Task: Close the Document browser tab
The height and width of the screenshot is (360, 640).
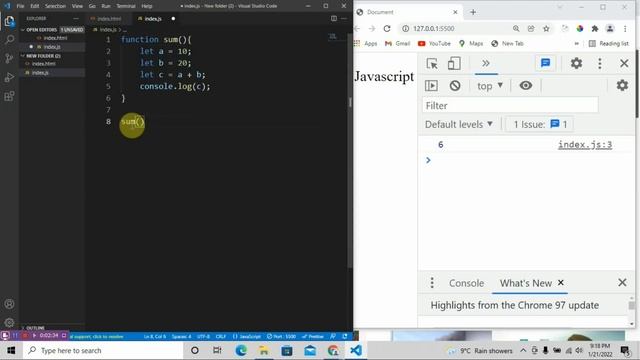Action: (x=455, y=12)
